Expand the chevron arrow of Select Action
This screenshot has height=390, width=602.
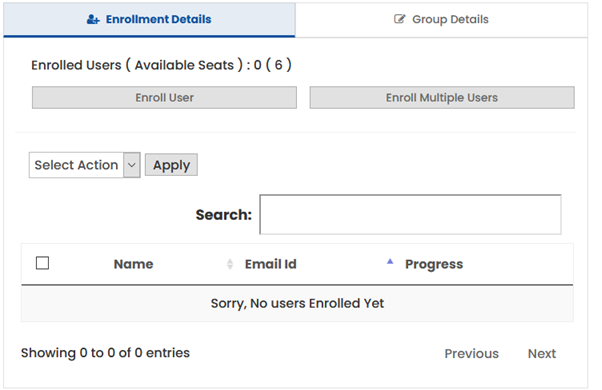pos(132,165)
